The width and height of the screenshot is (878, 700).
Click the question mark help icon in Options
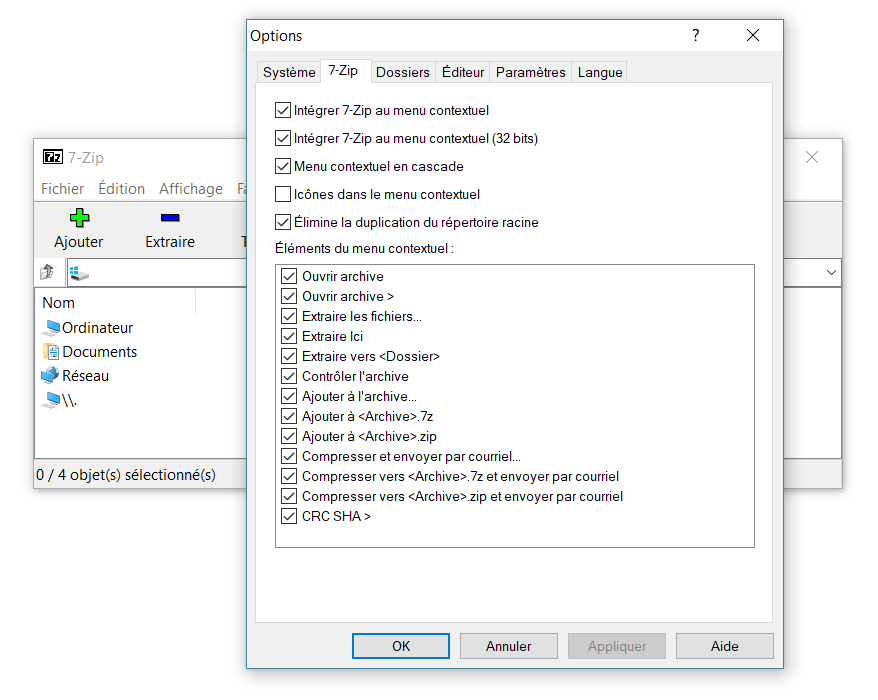[x=695, y=35]
